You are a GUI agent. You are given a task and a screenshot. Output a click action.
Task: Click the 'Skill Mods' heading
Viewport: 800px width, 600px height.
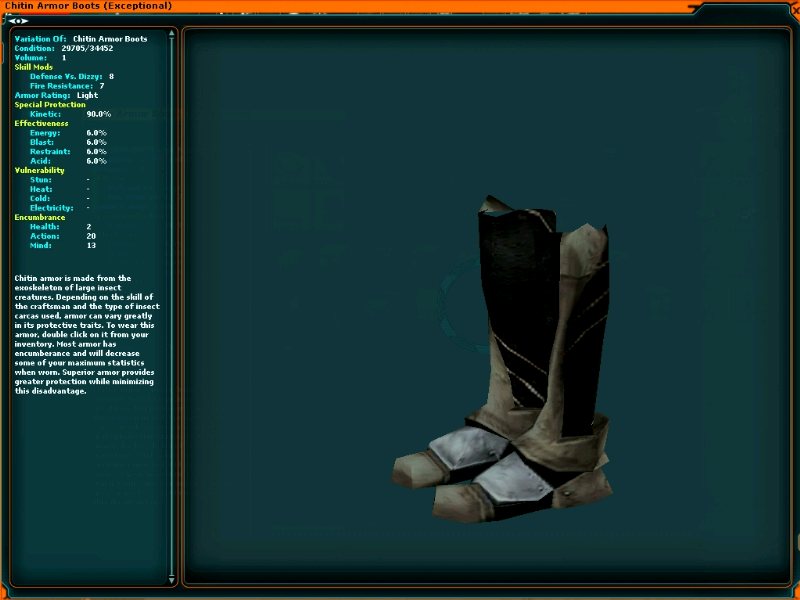[34, 67]
